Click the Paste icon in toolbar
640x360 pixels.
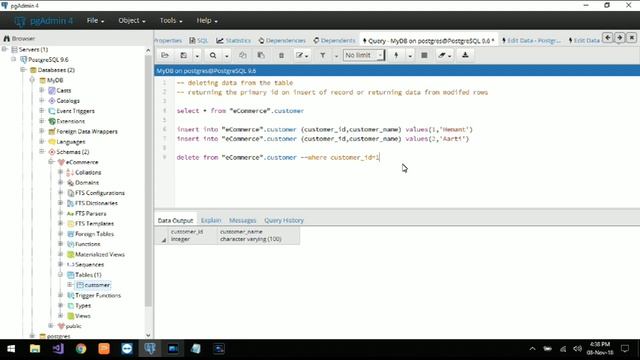(x=261, y=55)
